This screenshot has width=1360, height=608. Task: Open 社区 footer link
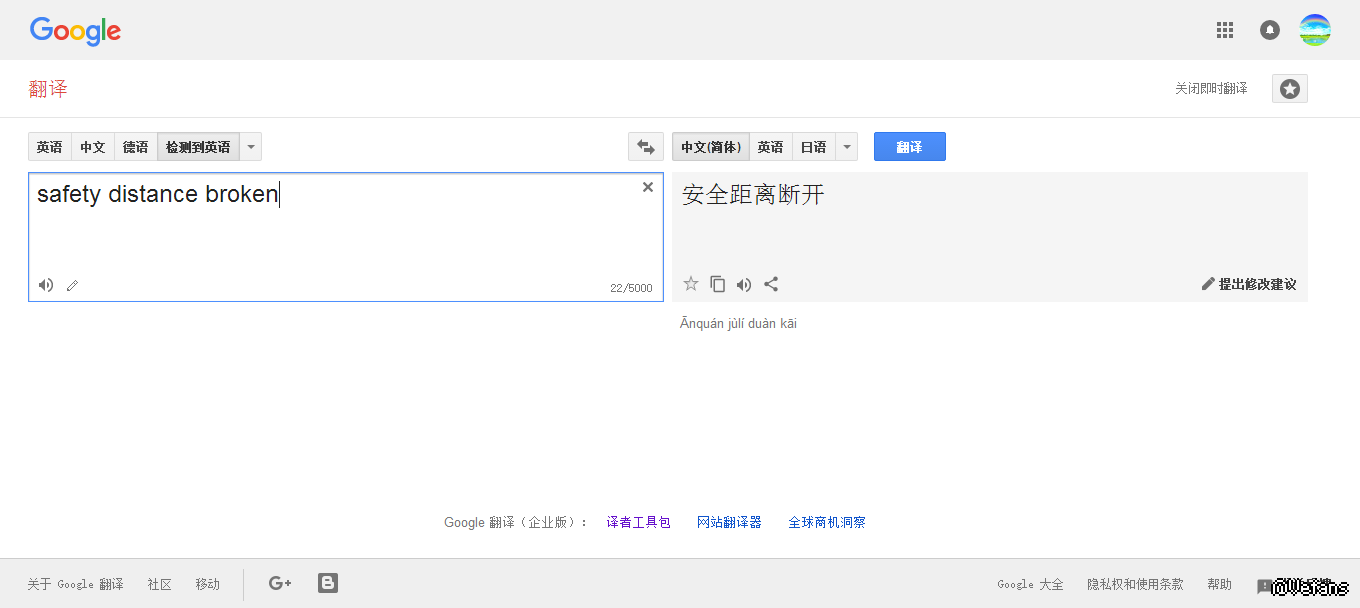[160, 584]
